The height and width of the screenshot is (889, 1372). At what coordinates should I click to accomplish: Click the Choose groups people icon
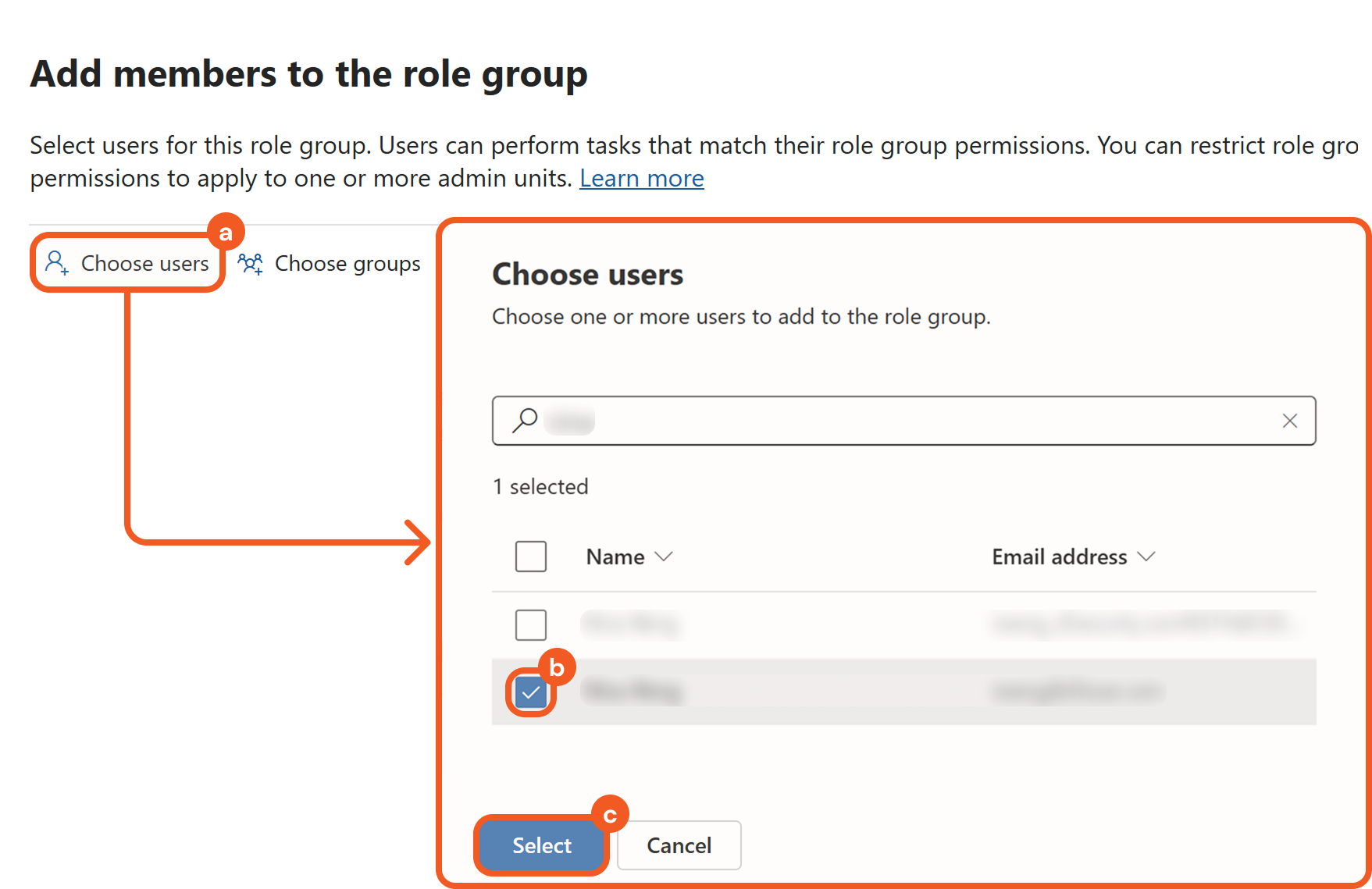pyautogui.click(x=251, y=264)
